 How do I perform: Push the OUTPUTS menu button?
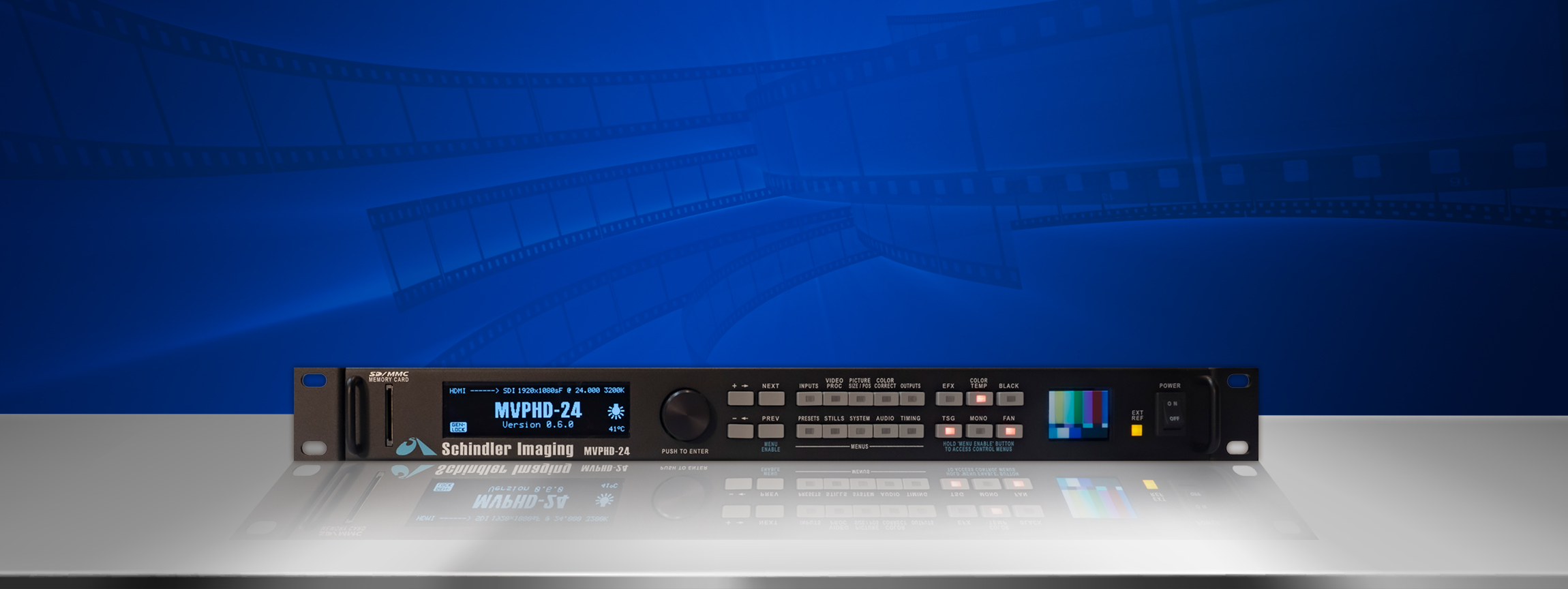tap(911, 399)
